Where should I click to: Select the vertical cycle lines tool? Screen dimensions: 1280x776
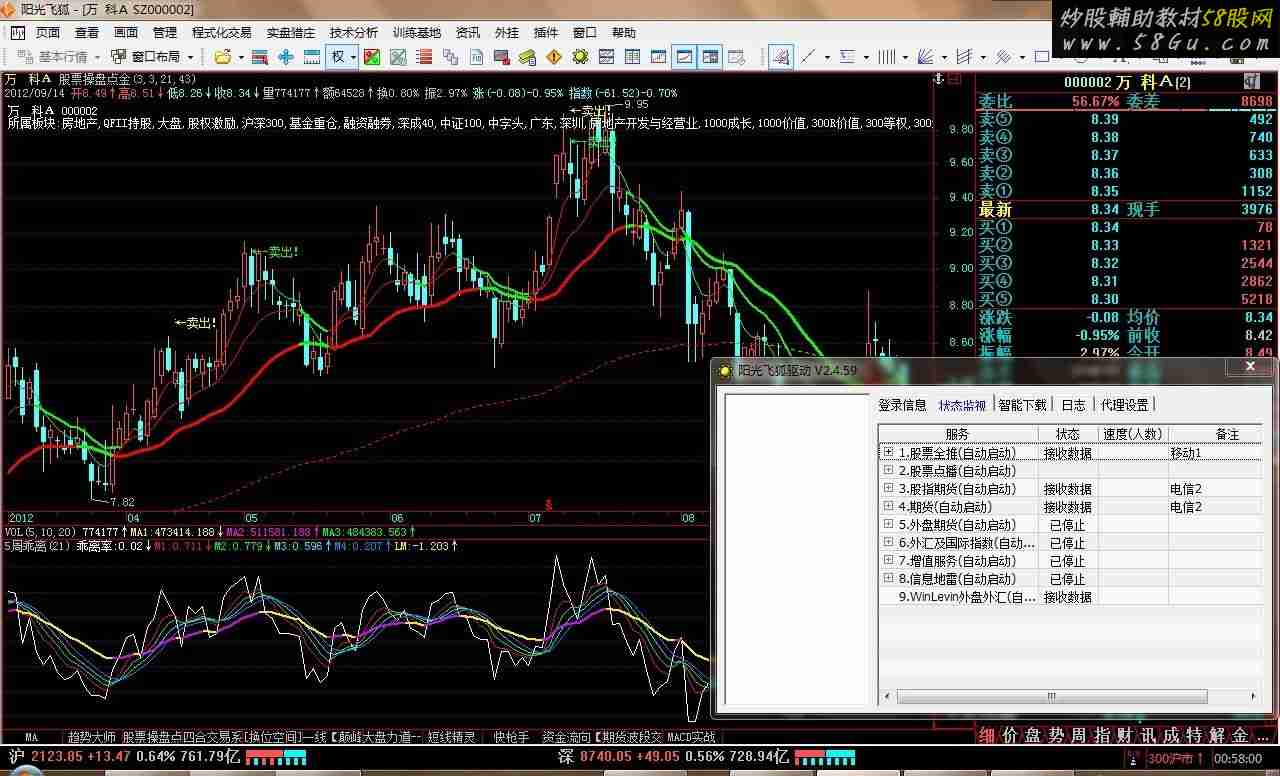click(x=886, y=57)
